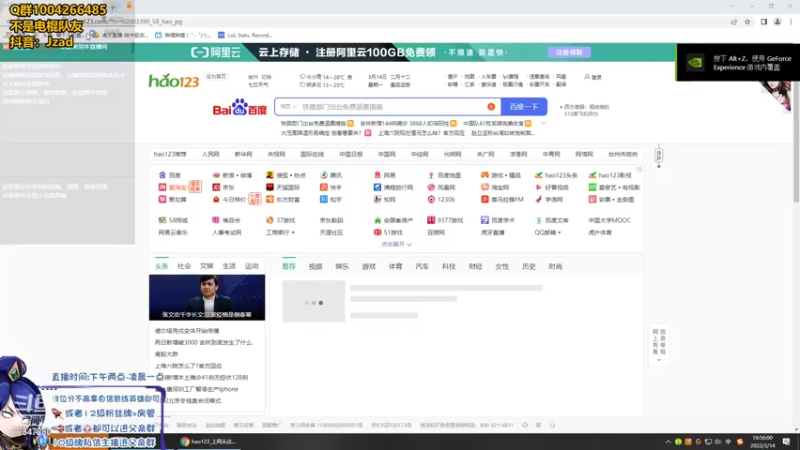Open the Chrome side panel icon
Viewport: 800px width, 450px height.
tap(764, 22)
